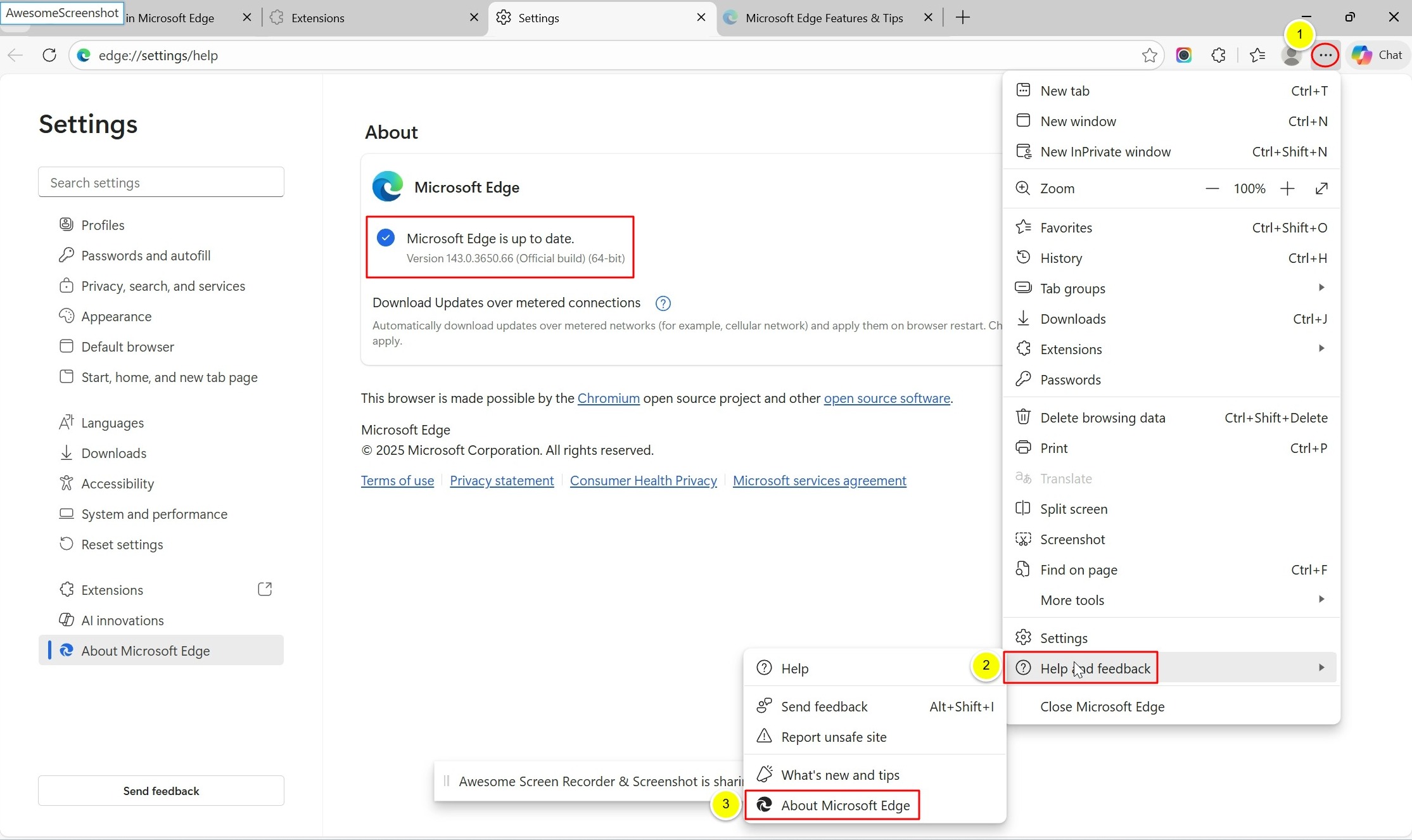Click the Extensions puzzle icon
The image size is (1412, 840).
[x=1218, y=55]
